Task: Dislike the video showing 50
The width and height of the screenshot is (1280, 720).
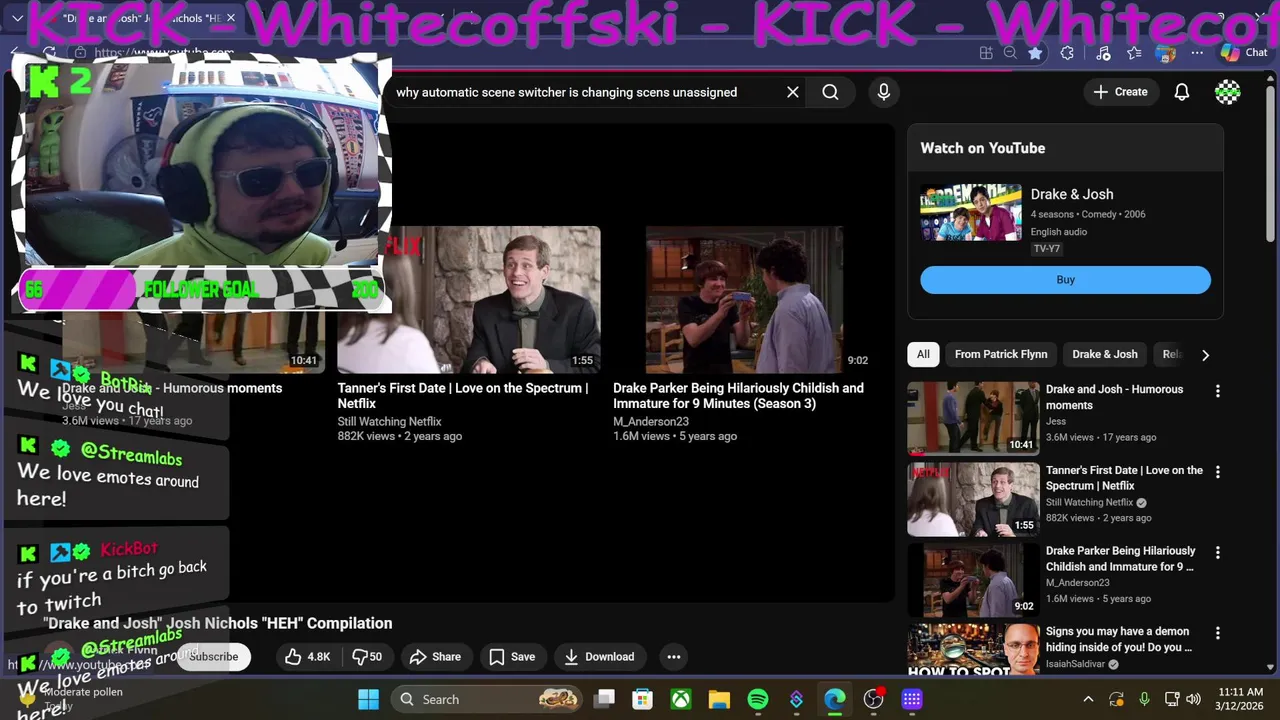Action: (x=367, y=657)
